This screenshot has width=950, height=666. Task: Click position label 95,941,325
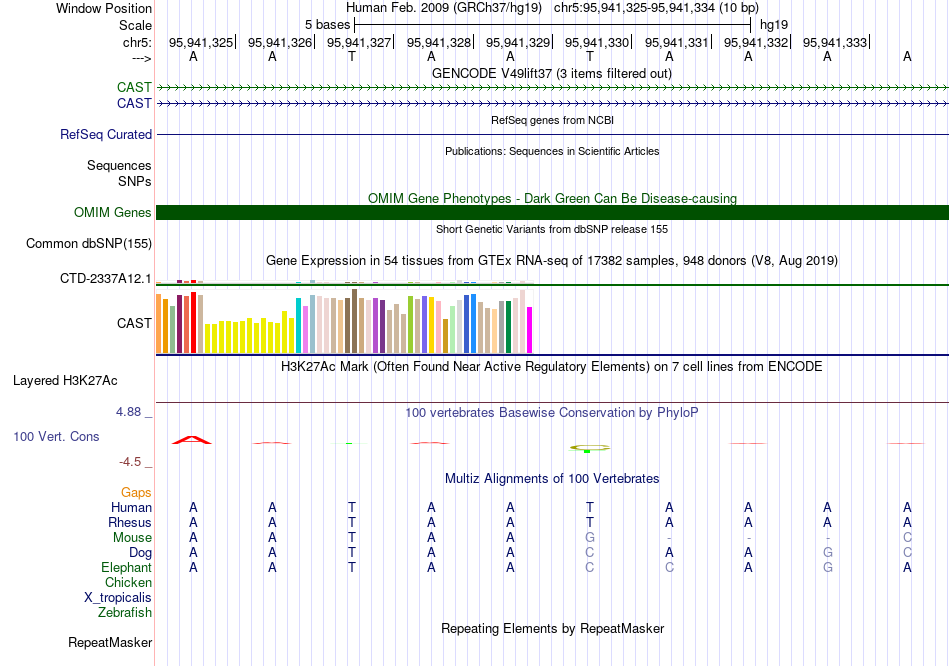201,42
